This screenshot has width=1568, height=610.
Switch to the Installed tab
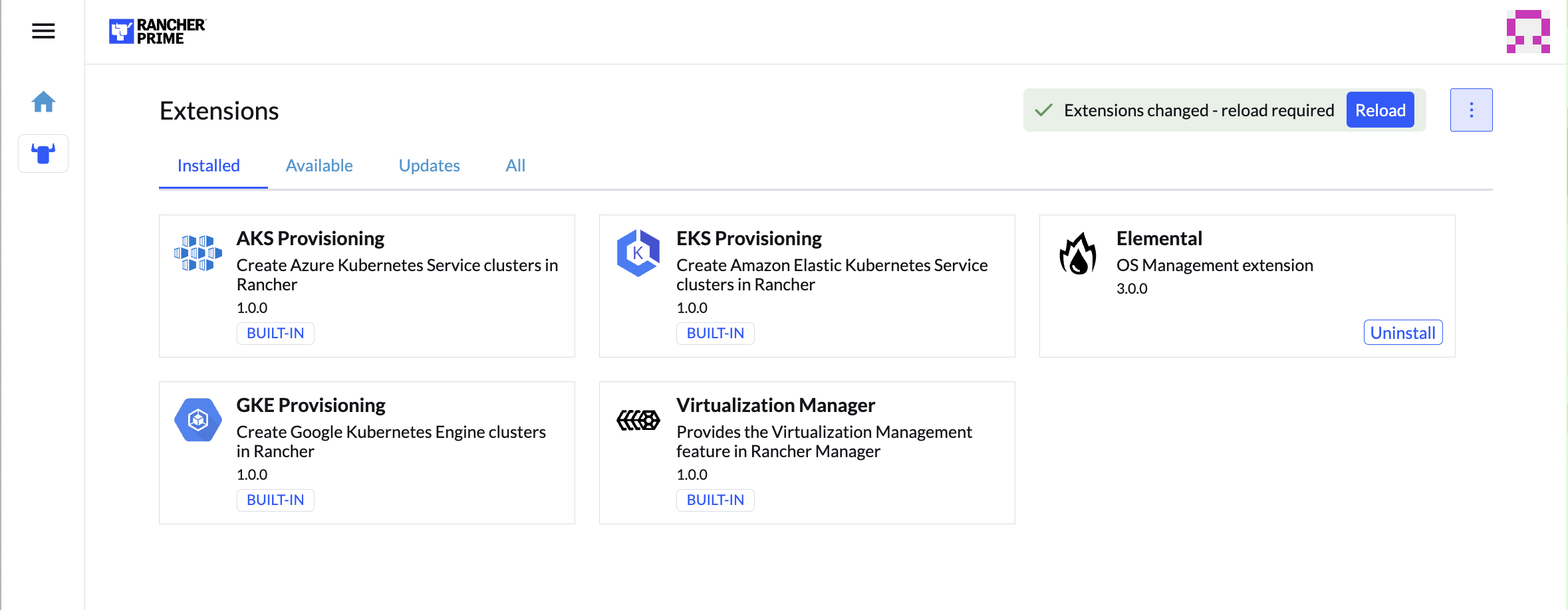click(x=209, y=165)
